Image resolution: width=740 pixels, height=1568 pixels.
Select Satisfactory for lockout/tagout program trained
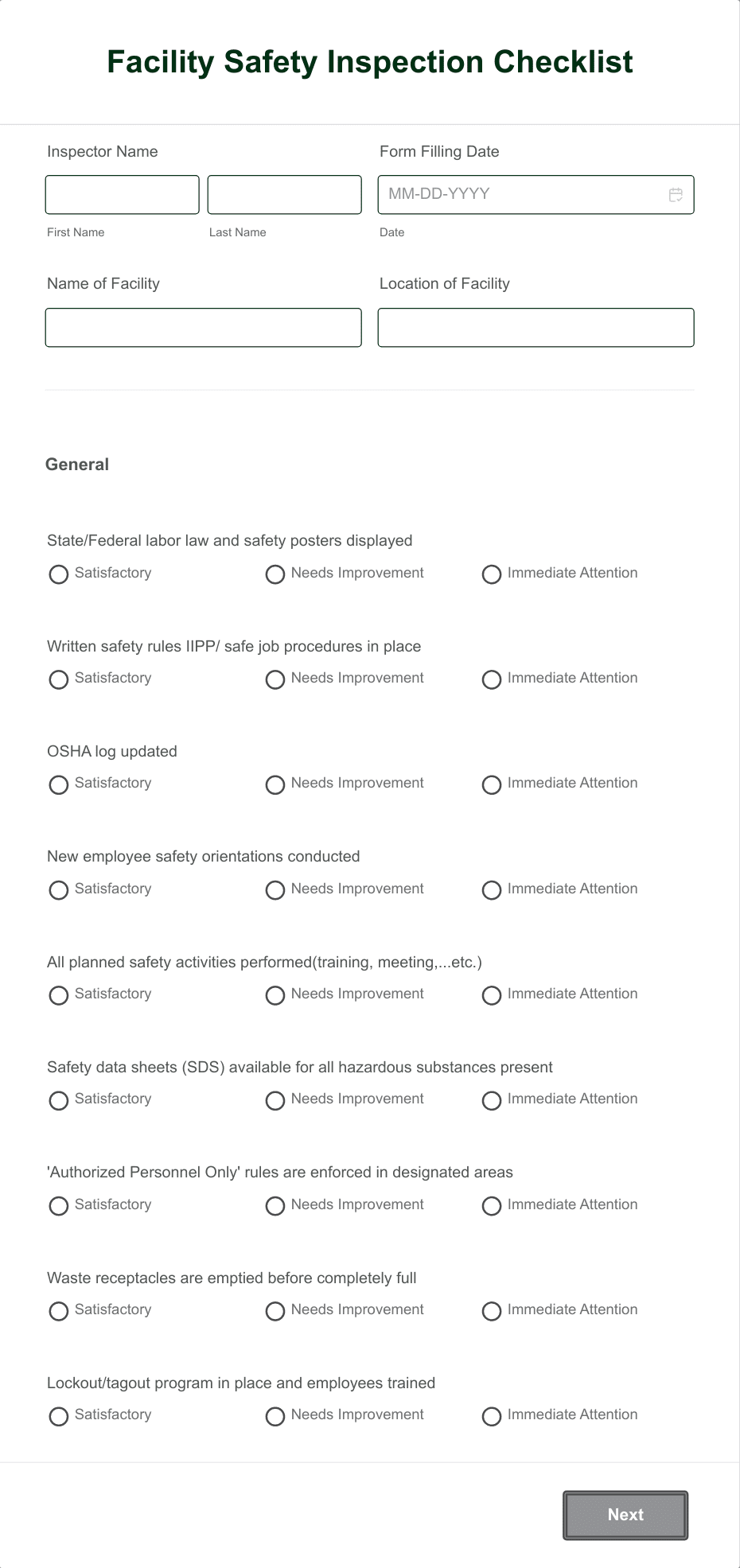58,1416
